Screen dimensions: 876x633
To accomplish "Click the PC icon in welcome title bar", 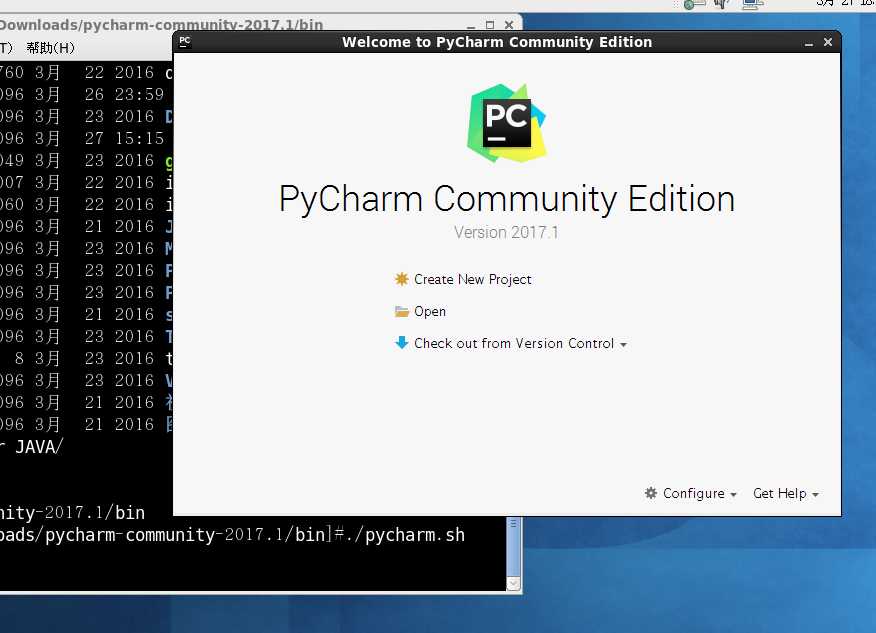I will click(x=185, y=42).
